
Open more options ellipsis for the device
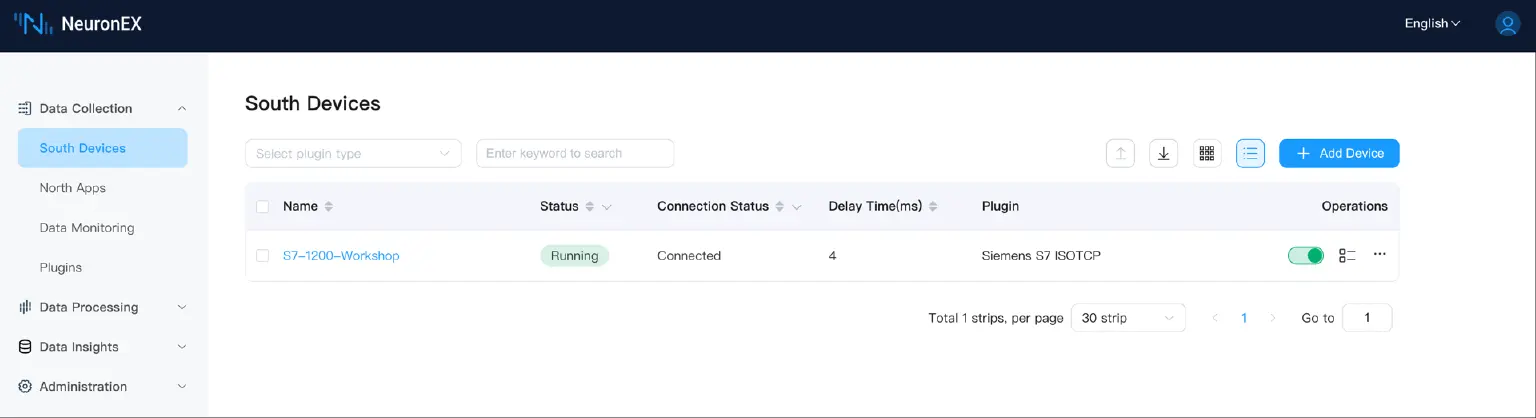(x=1380, y=255)
